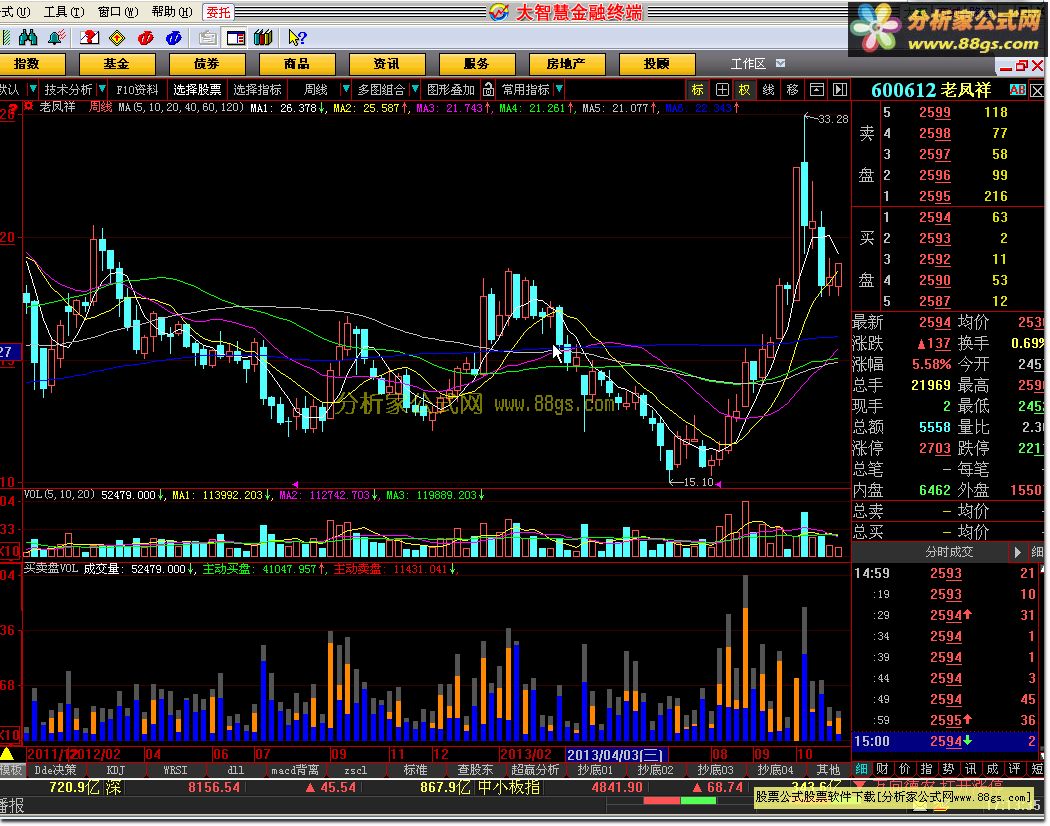
Task: Click the 投顾 yellow button
Action: (x=656, y=64)
